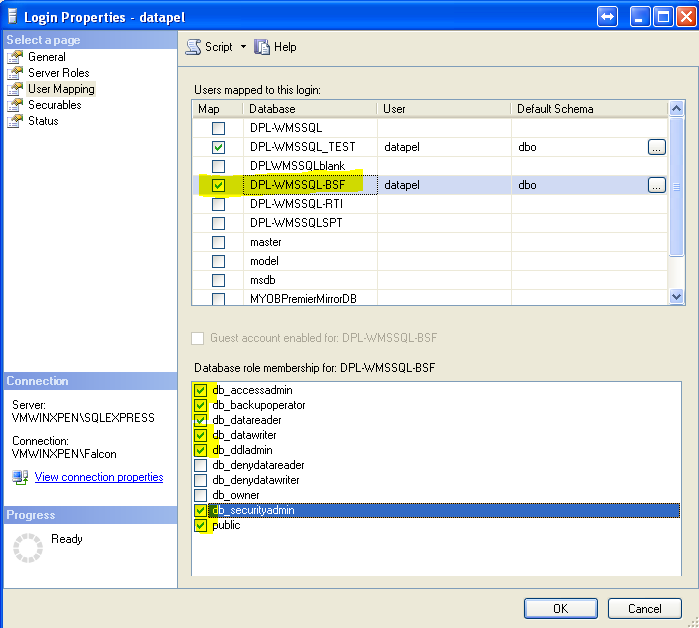Viewport: 699px width, 628px height.
Task: Click the Database column header
Action: (x=310, y=109)
